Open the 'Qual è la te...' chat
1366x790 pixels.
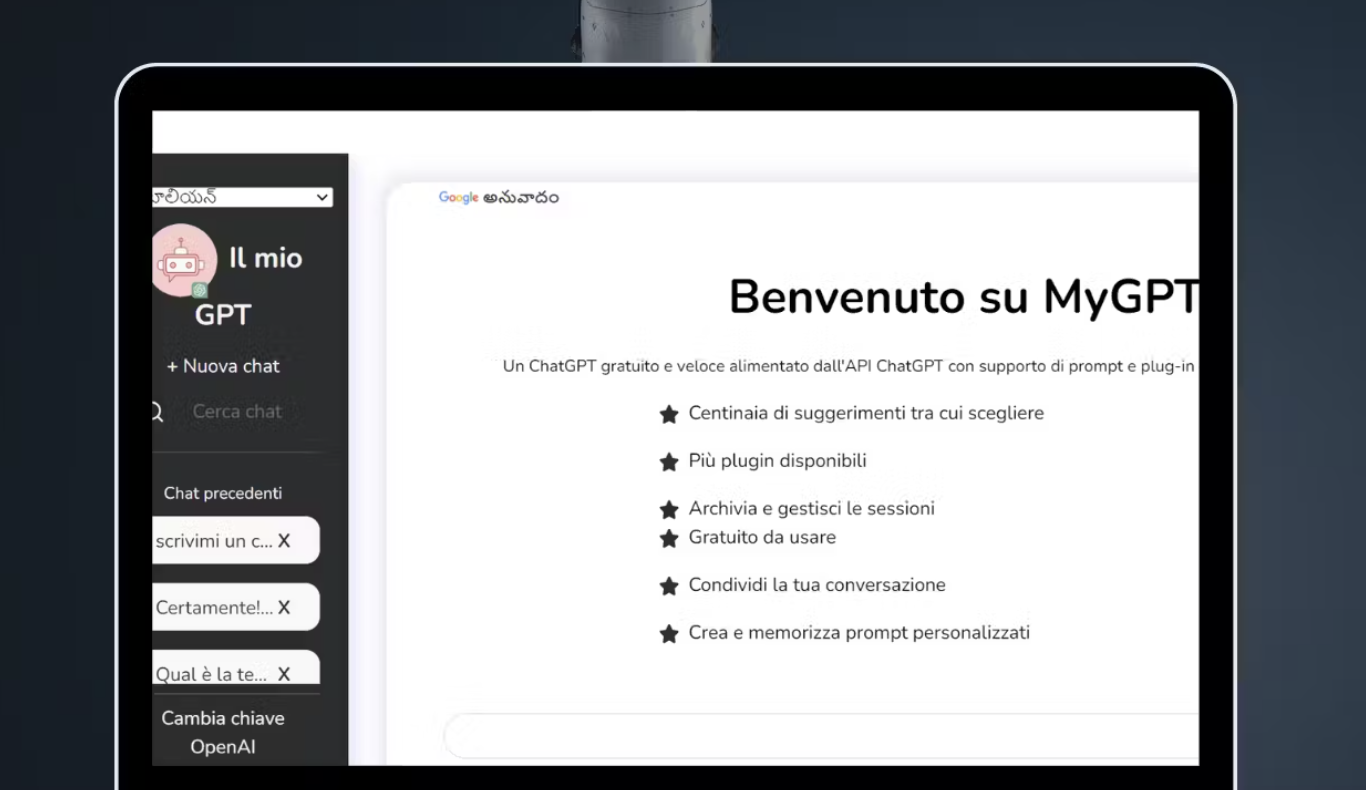[210, 674]
